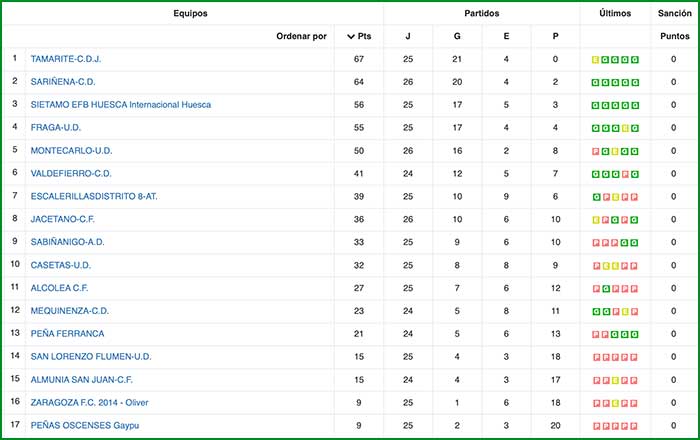Screen dimensions: 700x440
Task: Sort standings by J column header
Action: click(x=407, y=36)
